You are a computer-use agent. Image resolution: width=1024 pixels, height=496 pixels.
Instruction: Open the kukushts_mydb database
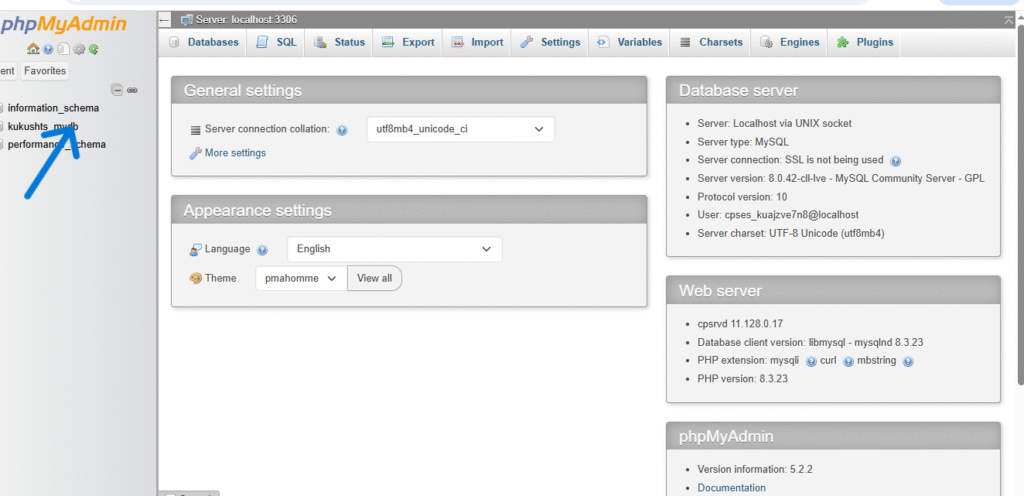point(43,126)
